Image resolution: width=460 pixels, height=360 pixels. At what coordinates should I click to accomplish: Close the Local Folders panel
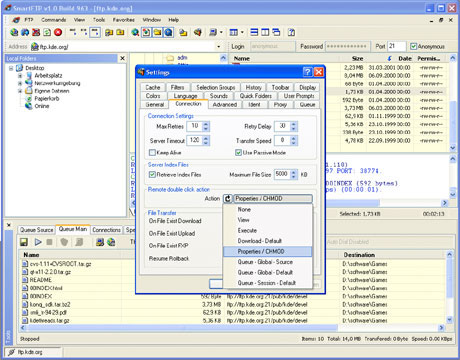coord(122,58)
